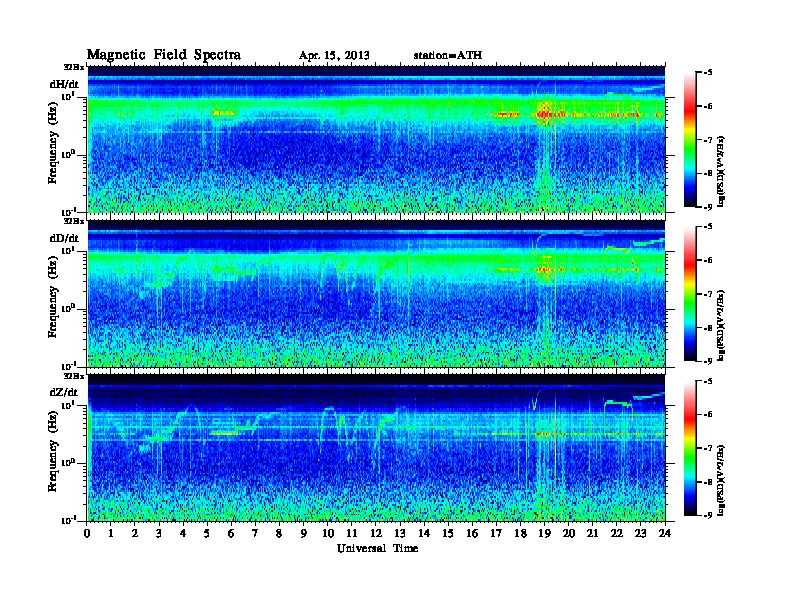This screenshot has height=612, width=792.
Task: Click the hour 2 tick label
Action: pyautogui.click(x=135, y=533)
